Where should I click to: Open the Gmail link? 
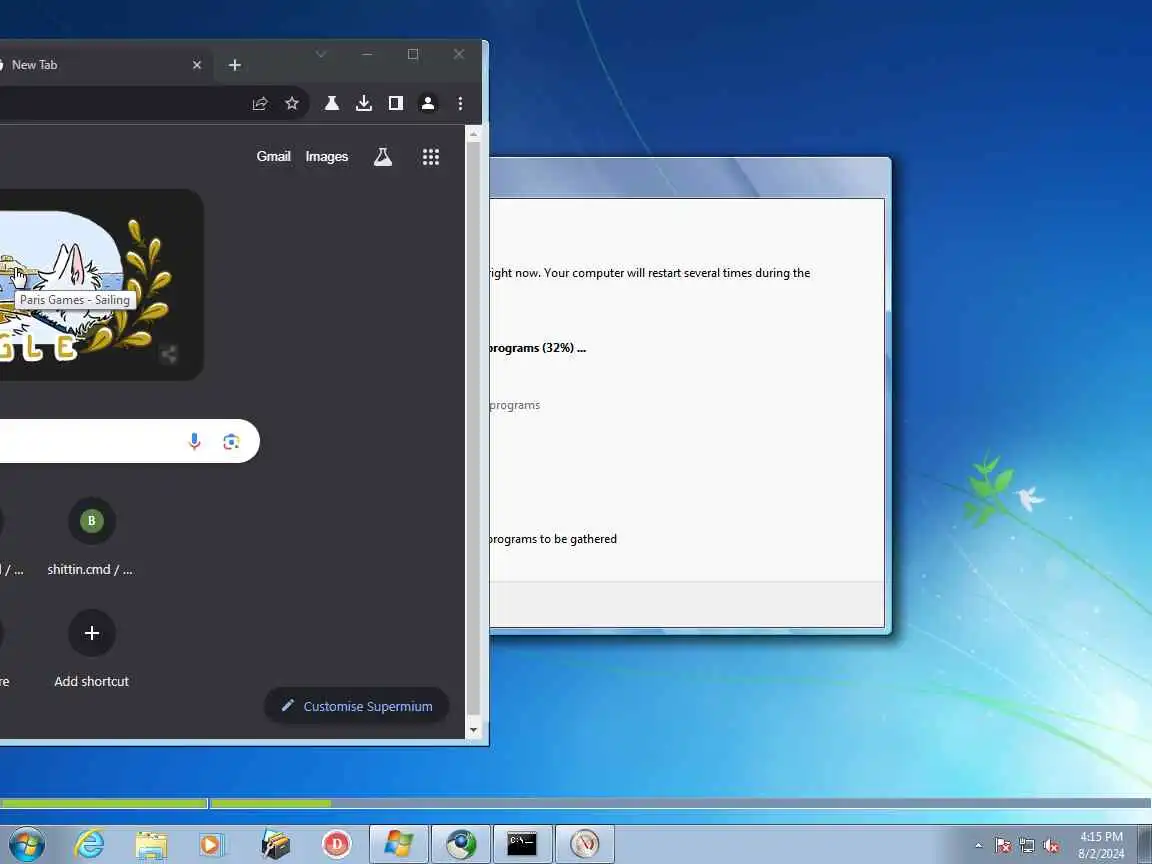point(273,156)
